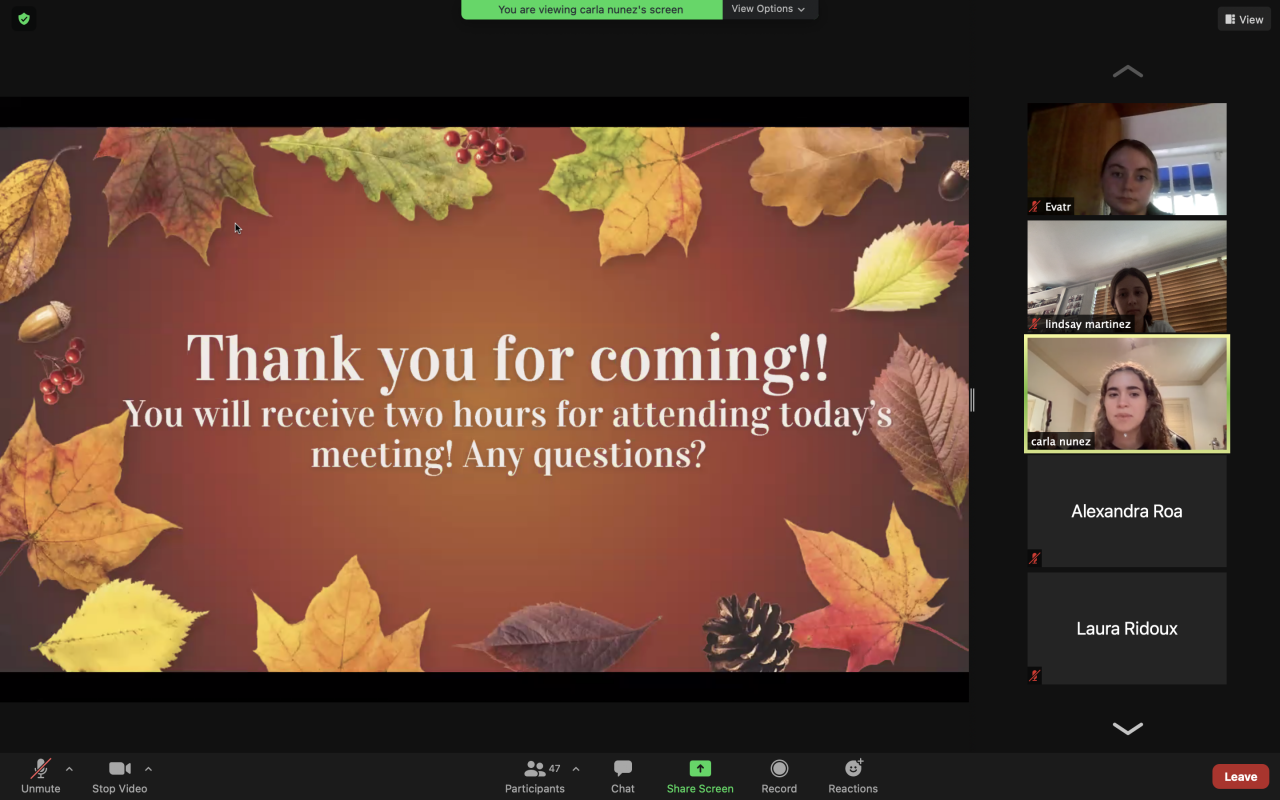The image size is (1280, 800).
Task: Click the 'You are viewing carla nunez's screen' banner
Action: tap(591, 9)
